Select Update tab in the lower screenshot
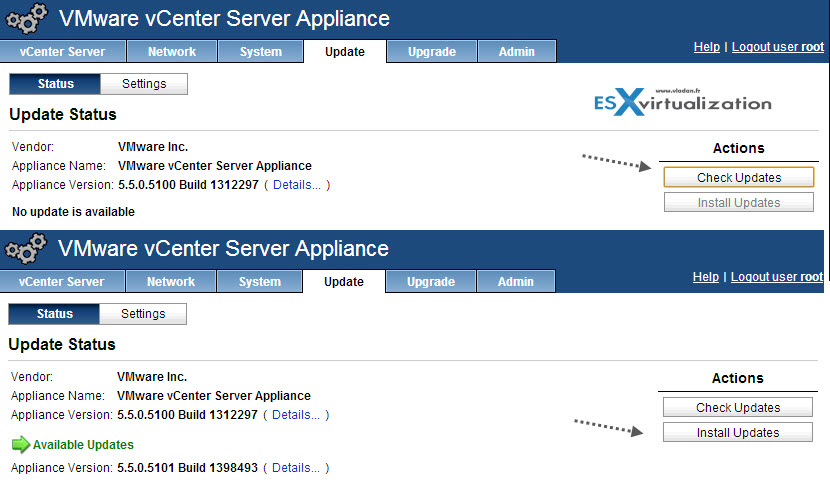The width and height of the screenshot is (830, 486). click(x=344, y=281)
